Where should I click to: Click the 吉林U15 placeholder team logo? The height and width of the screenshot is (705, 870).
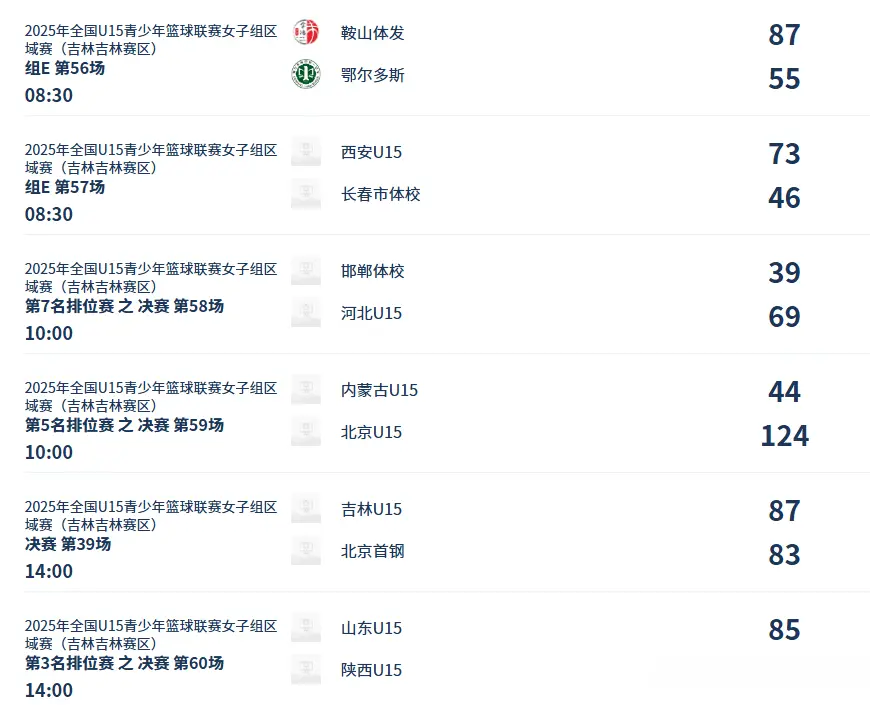[306, 509]
